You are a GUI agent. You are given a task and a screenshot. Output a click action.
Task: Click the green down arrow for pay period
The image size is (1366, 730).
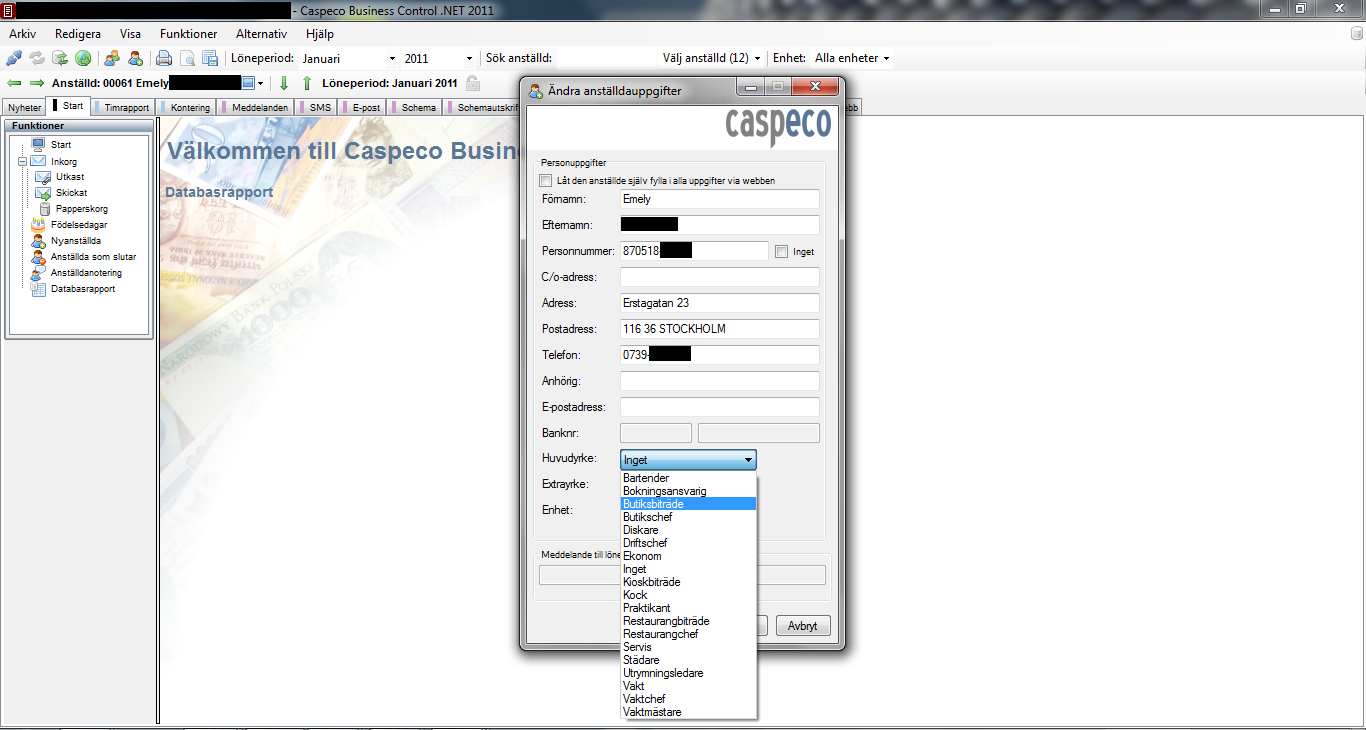click(284, 83)
